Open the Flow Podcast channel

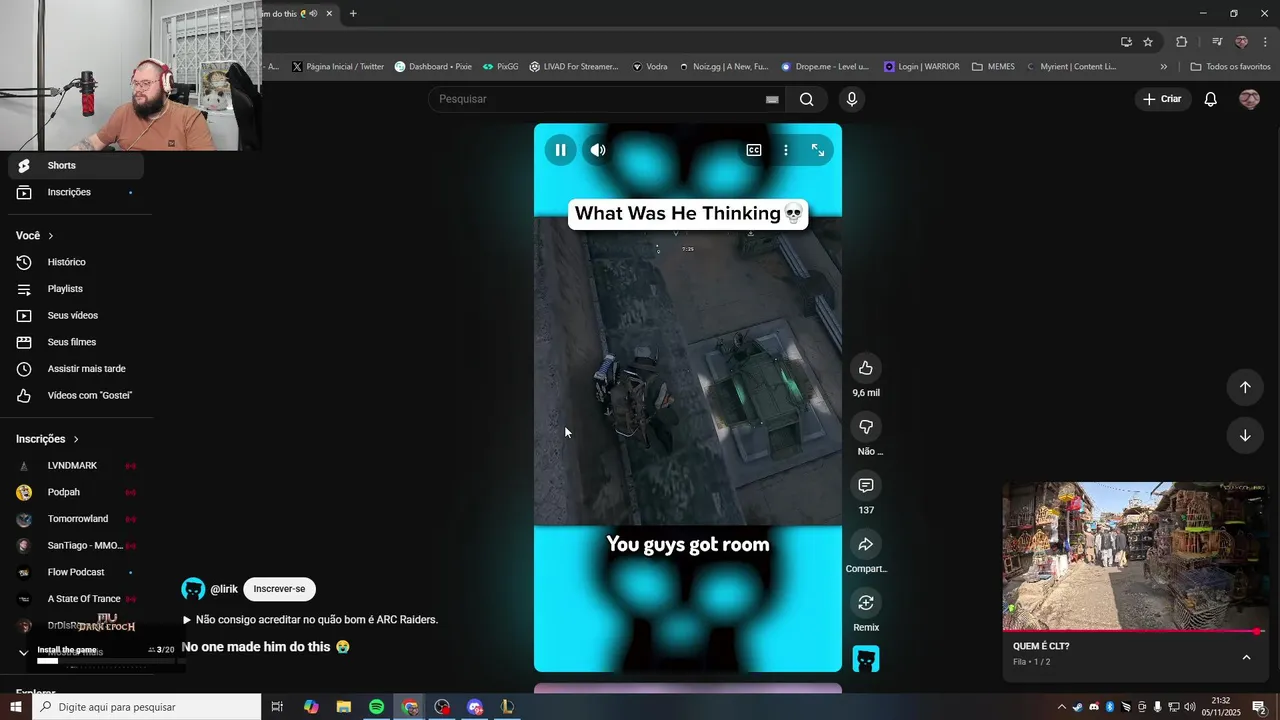click(x=75, y=572)
